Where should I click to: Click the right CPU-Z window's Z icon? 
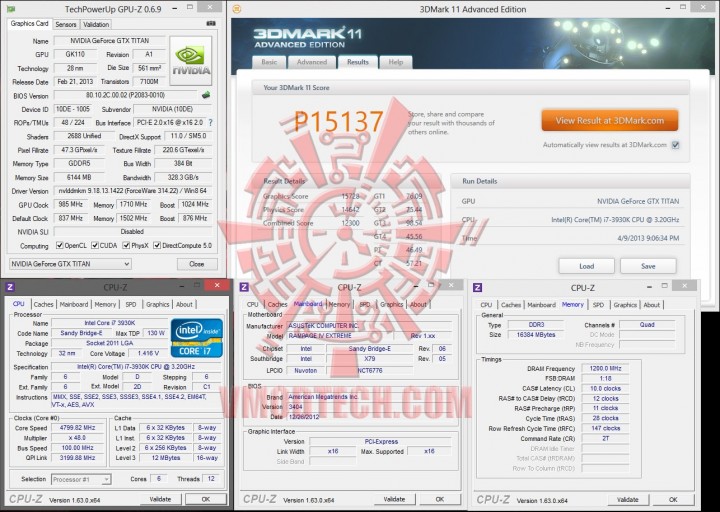click(x=478, y=287)
